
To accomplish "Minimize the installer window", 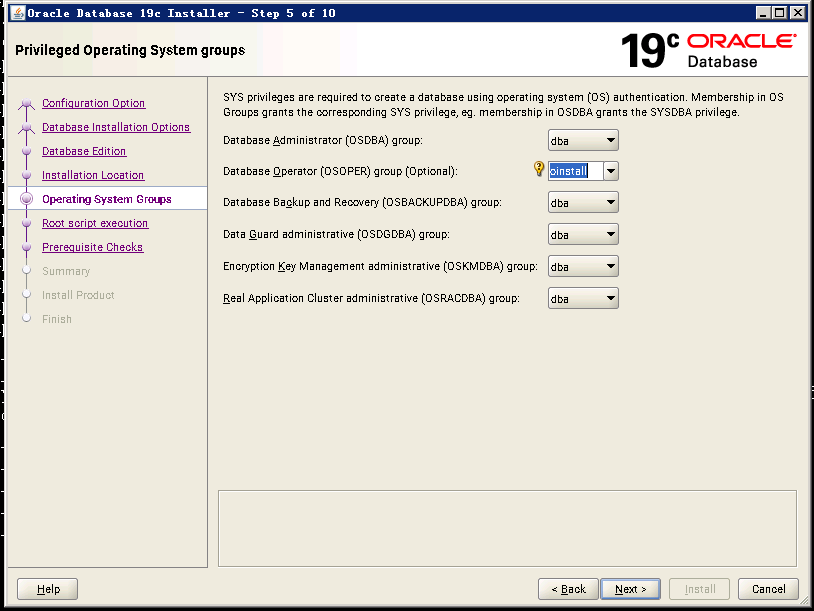I will [763, 13].
